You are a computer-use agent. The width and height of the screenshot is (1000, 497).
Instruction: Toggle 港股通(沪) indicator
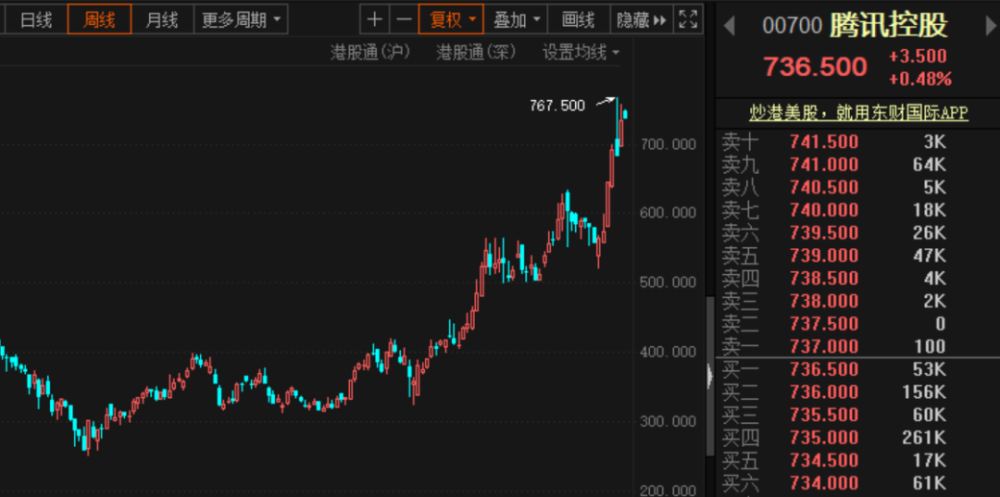[x=371, y=52]
